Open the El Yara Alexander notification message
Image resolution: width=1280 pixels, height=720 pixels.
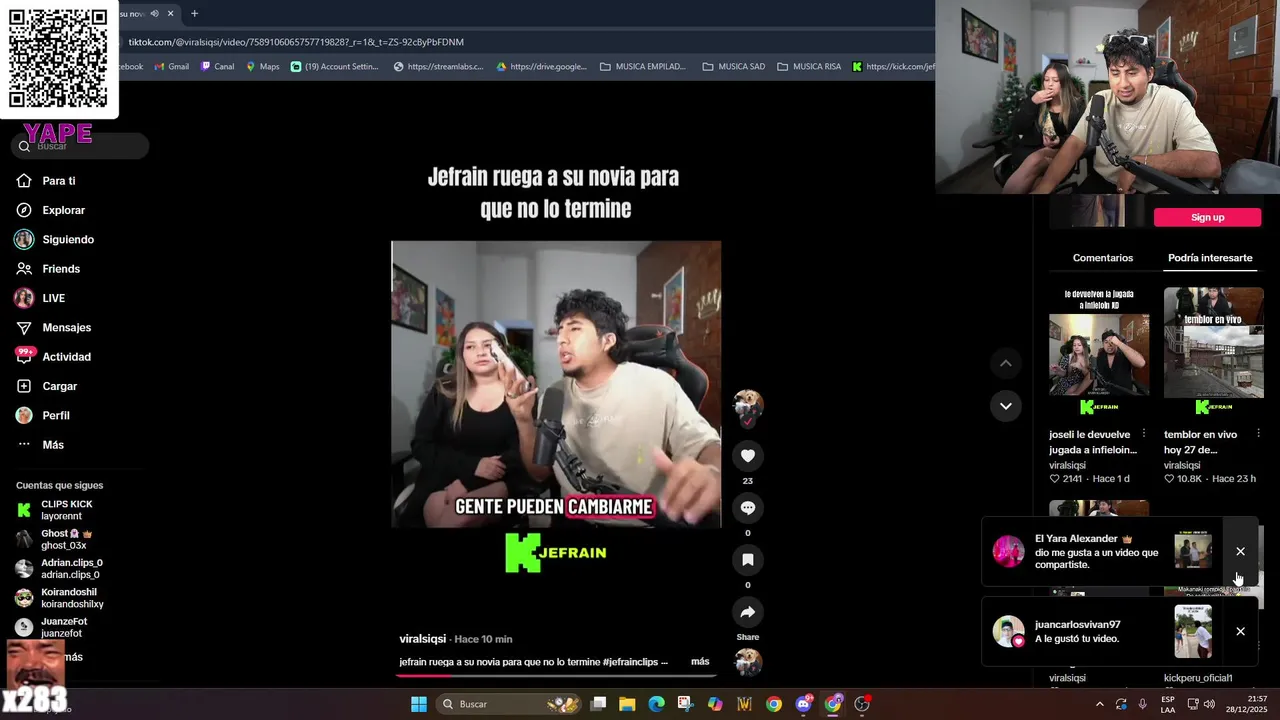click(x=1096, y=552)
